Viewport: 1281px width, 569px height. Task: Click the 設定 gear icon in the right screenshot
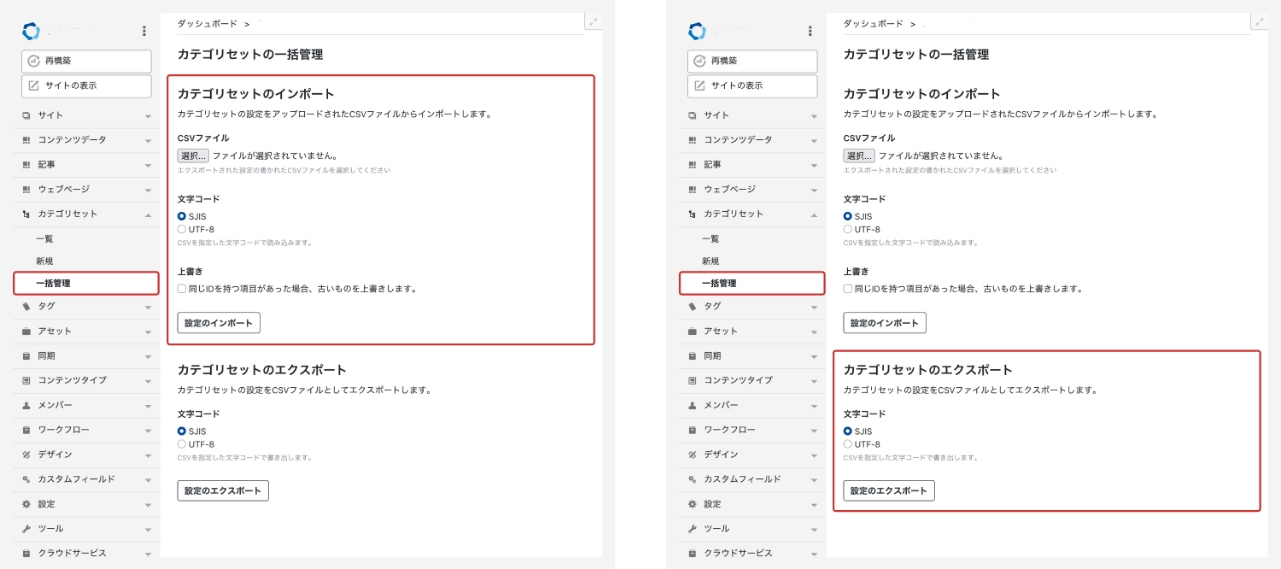693,504
